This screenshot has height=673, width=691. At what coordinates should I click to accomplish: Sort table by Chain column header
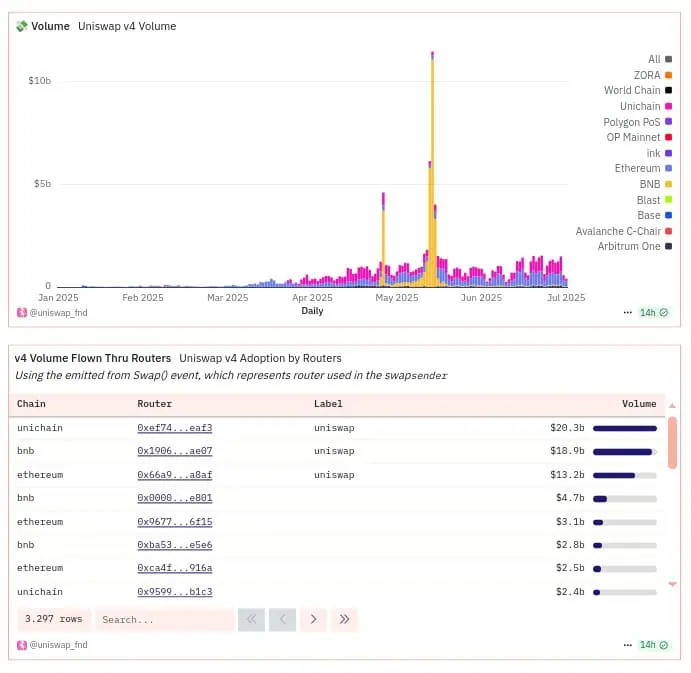pyautogui.click(x=31, y=404)
